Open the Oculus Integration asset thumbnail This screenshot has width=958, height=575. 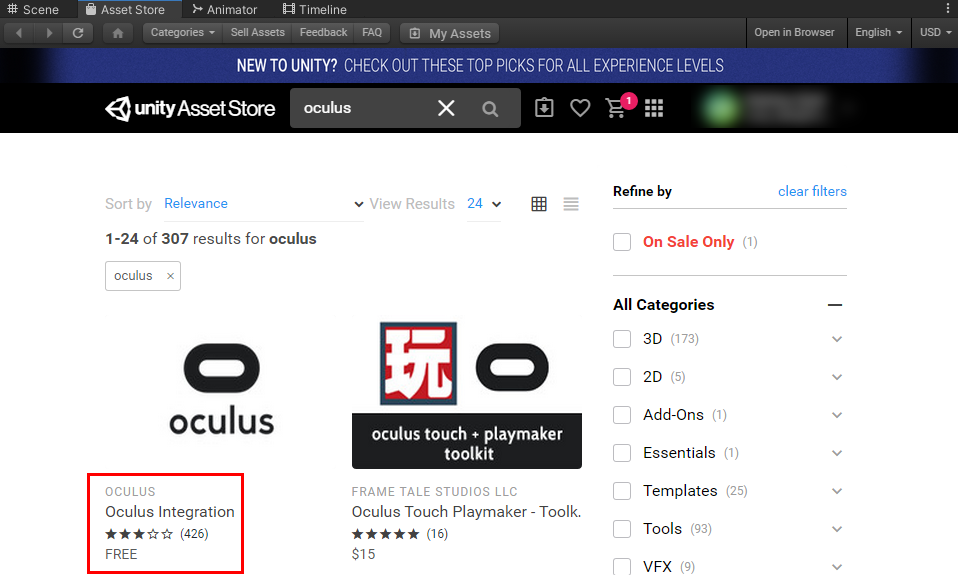221,392
